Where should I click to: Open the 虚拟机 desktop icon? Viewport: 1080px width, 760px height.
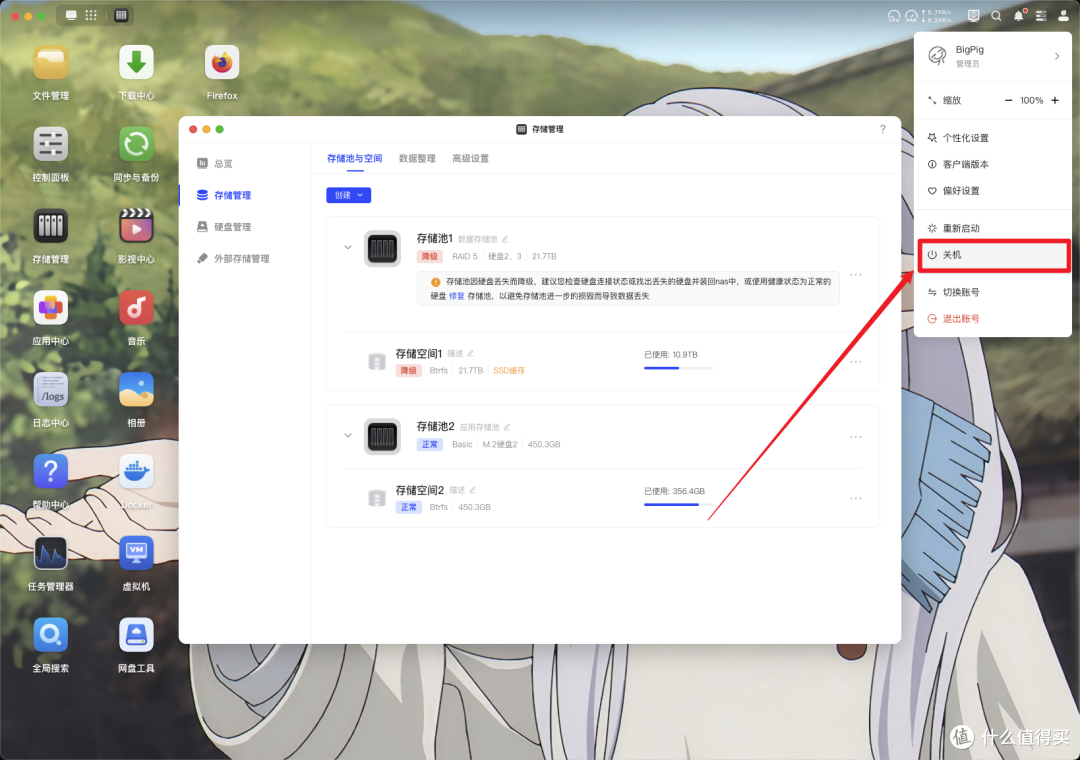pyautogui.click(x=136, y=554)
